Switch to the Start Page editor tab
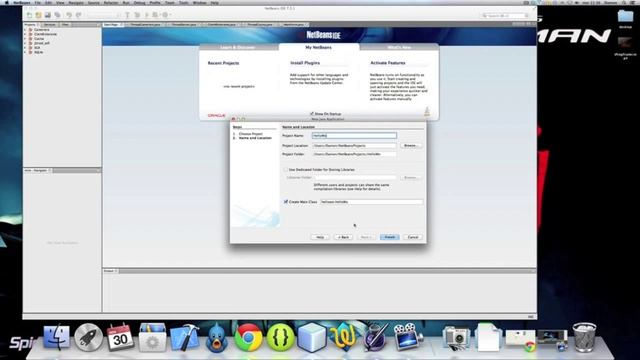This screenshot has height=360, width=640. 112,25
